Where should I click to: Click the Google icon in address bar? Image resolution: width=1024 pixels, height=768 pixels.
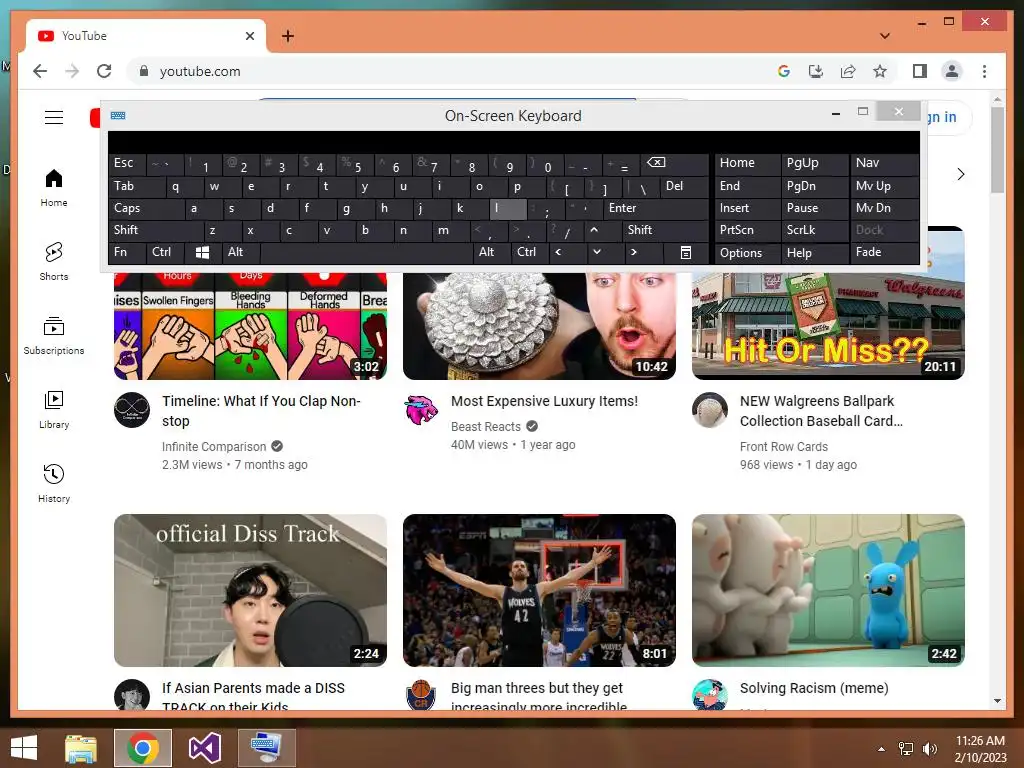pos(784,71)
